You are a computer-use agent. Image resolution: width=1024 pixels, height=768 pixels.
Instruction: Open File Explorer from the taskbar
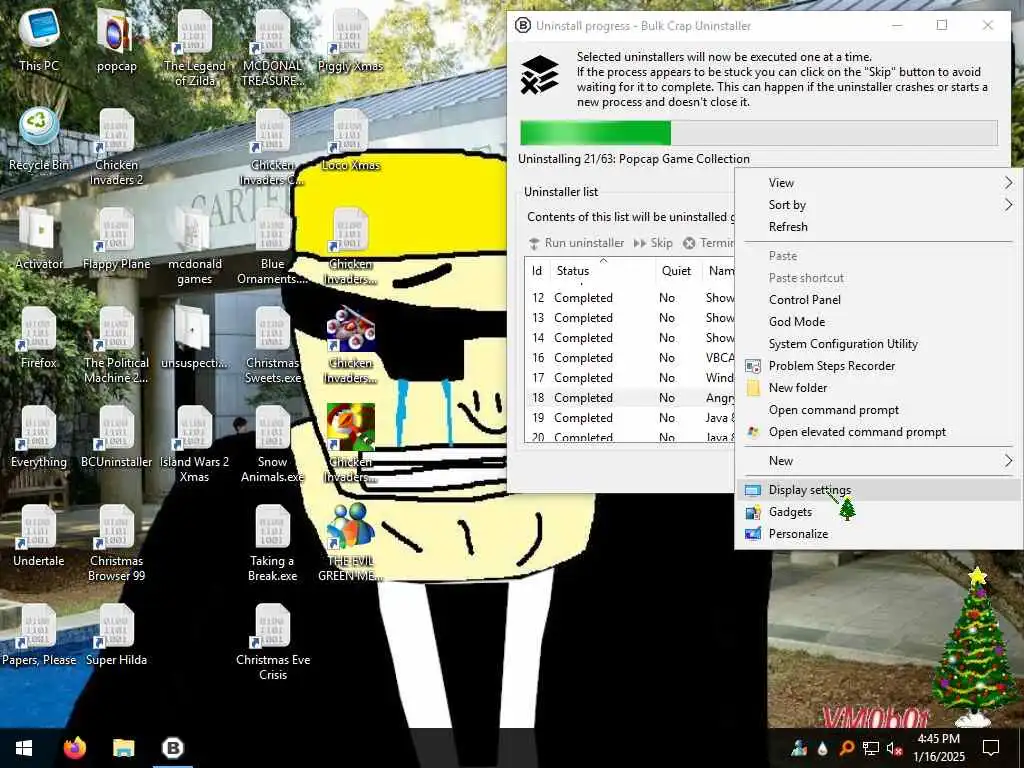coord(123,748)
